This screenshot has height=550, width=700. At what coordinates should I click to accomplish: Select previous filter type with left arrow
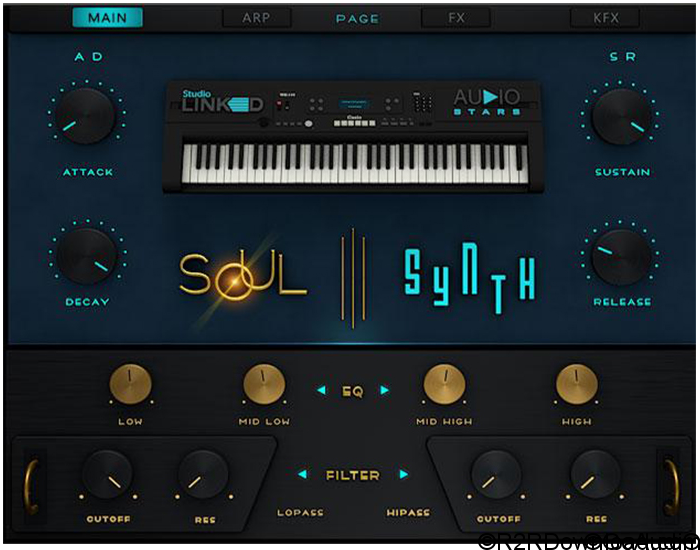click(303, 474)
